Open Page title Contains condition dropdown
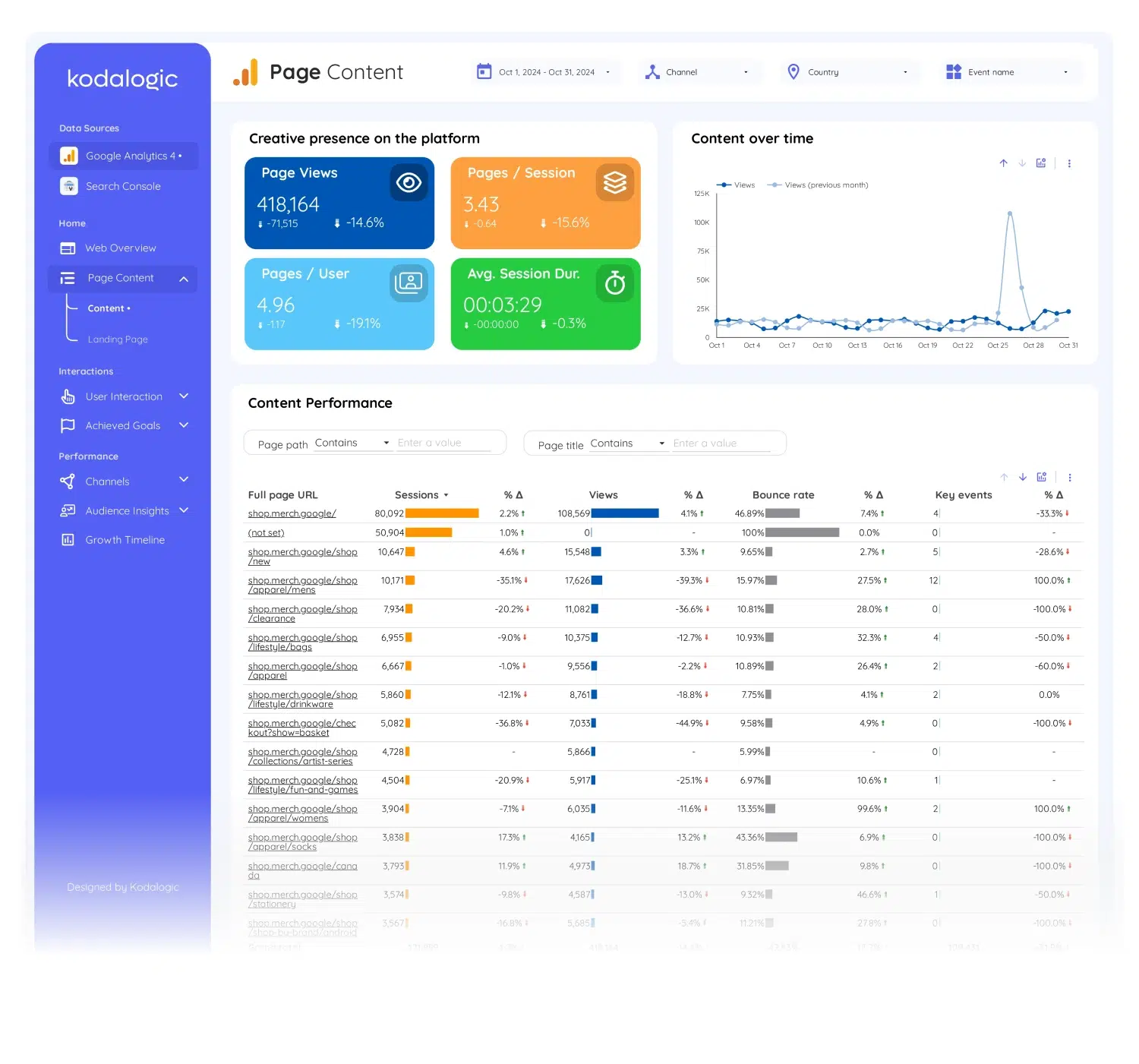The image size is (1139, 1064). [628, 444]
